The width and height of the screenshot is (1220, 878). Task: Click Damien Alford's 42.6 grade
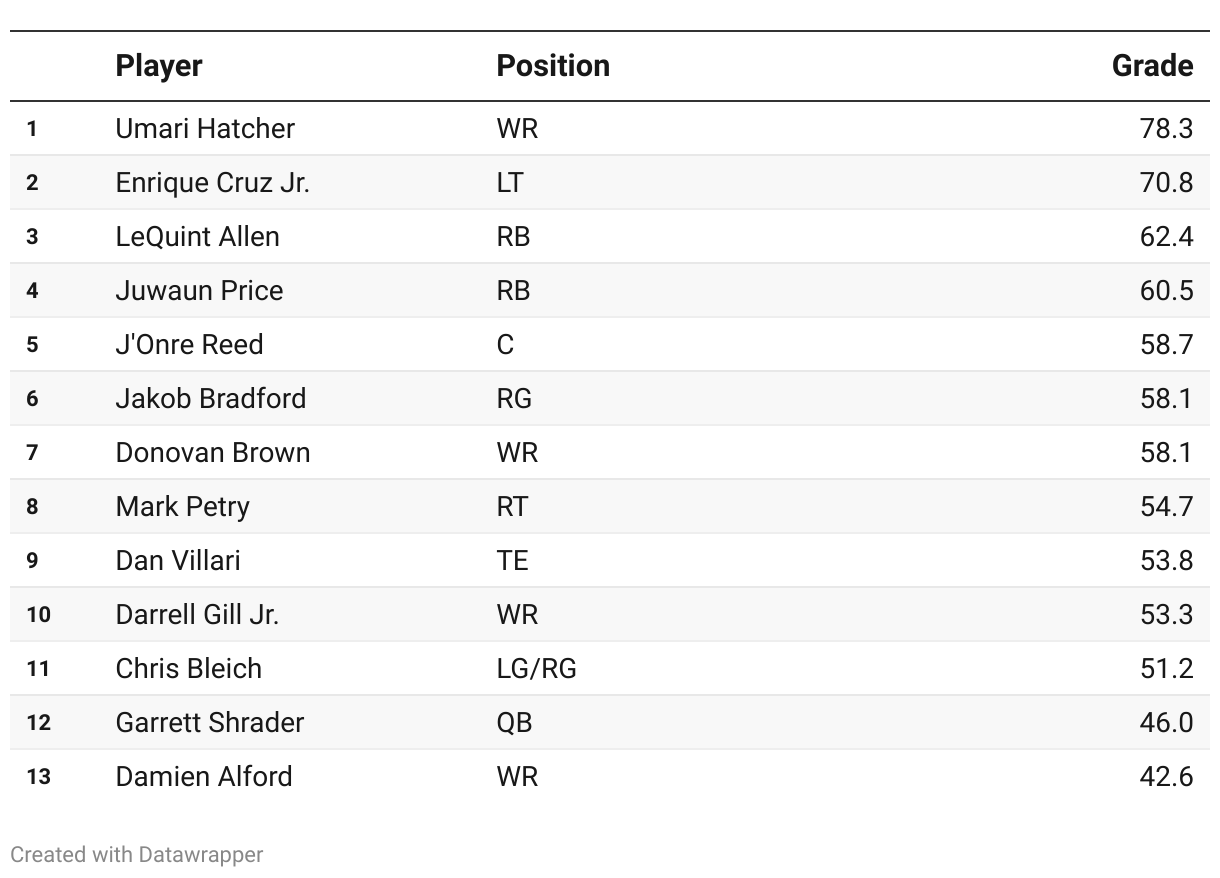[x=1166, y=777]
